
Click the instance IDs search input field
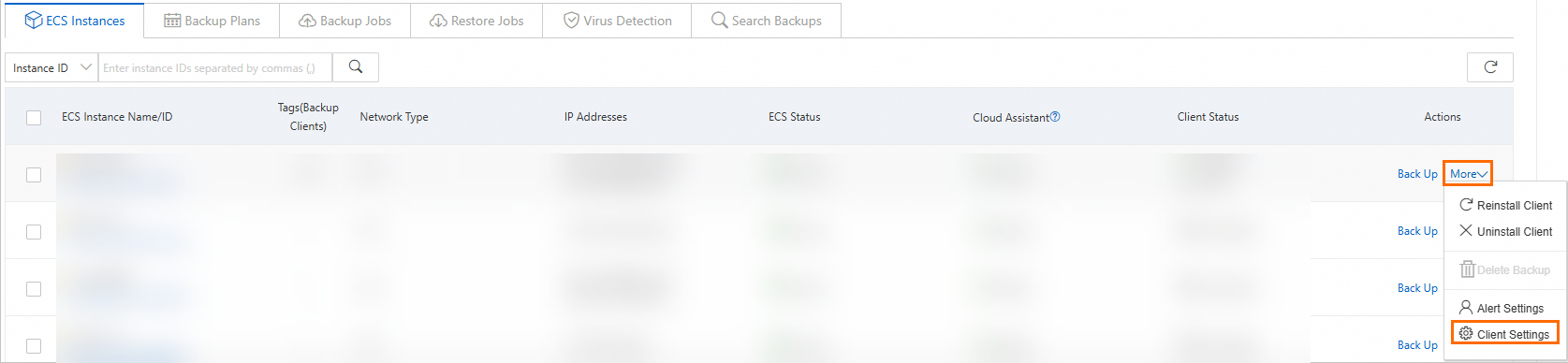(215, 67)
